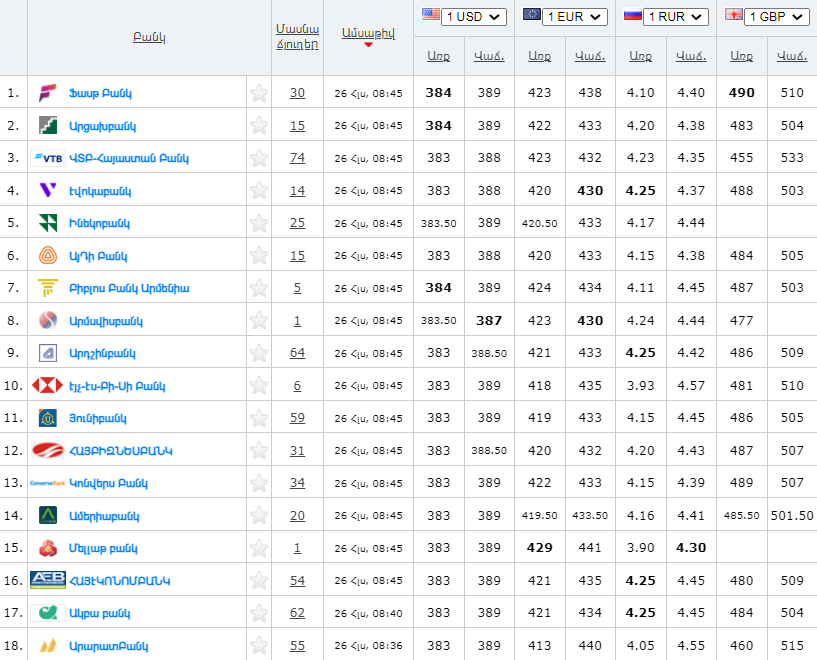Open the 64 branches link in row 9

click(x=298, y=353)
